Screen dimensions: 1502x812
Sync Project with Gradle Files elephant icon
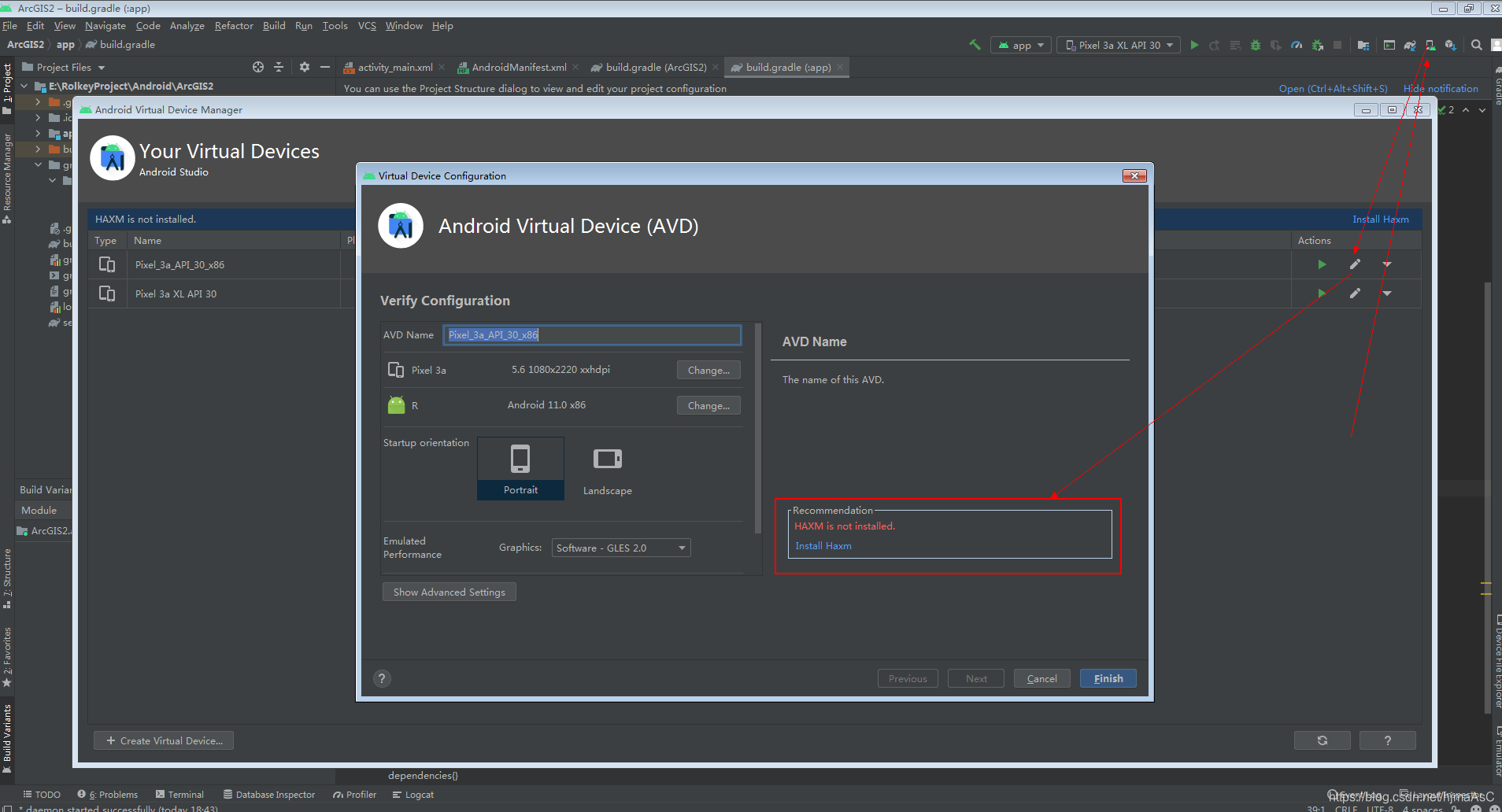pyautogui.click(x=1410, y=45)
